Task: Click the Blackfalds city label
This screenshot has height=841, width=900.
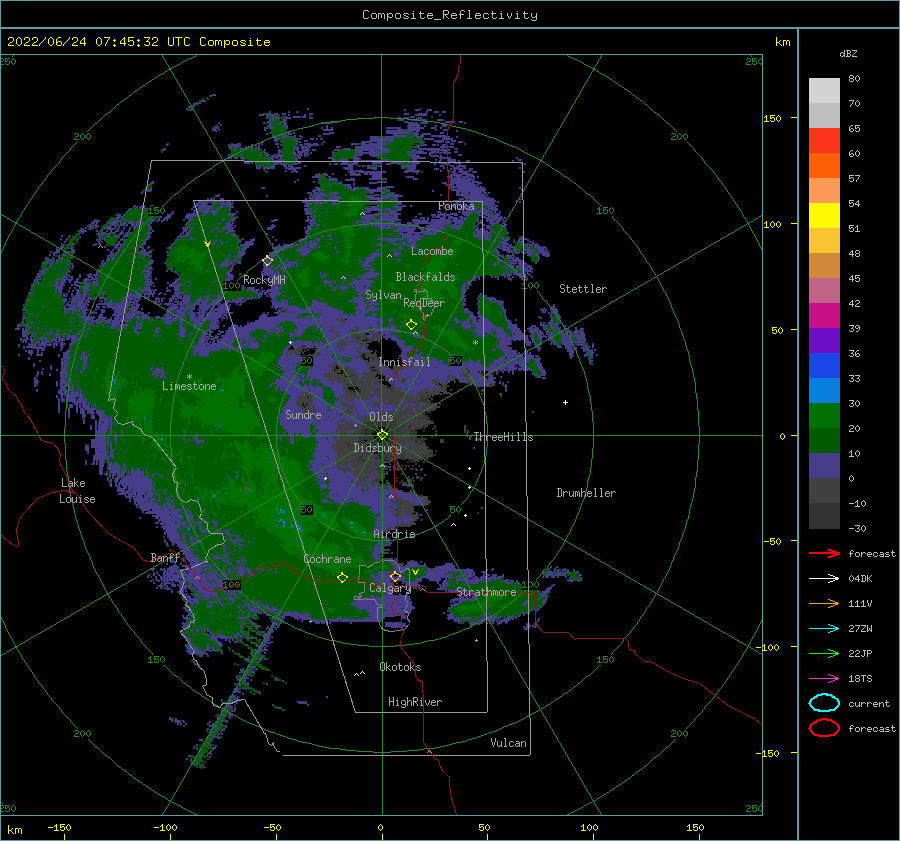Action: click(425, 277)
